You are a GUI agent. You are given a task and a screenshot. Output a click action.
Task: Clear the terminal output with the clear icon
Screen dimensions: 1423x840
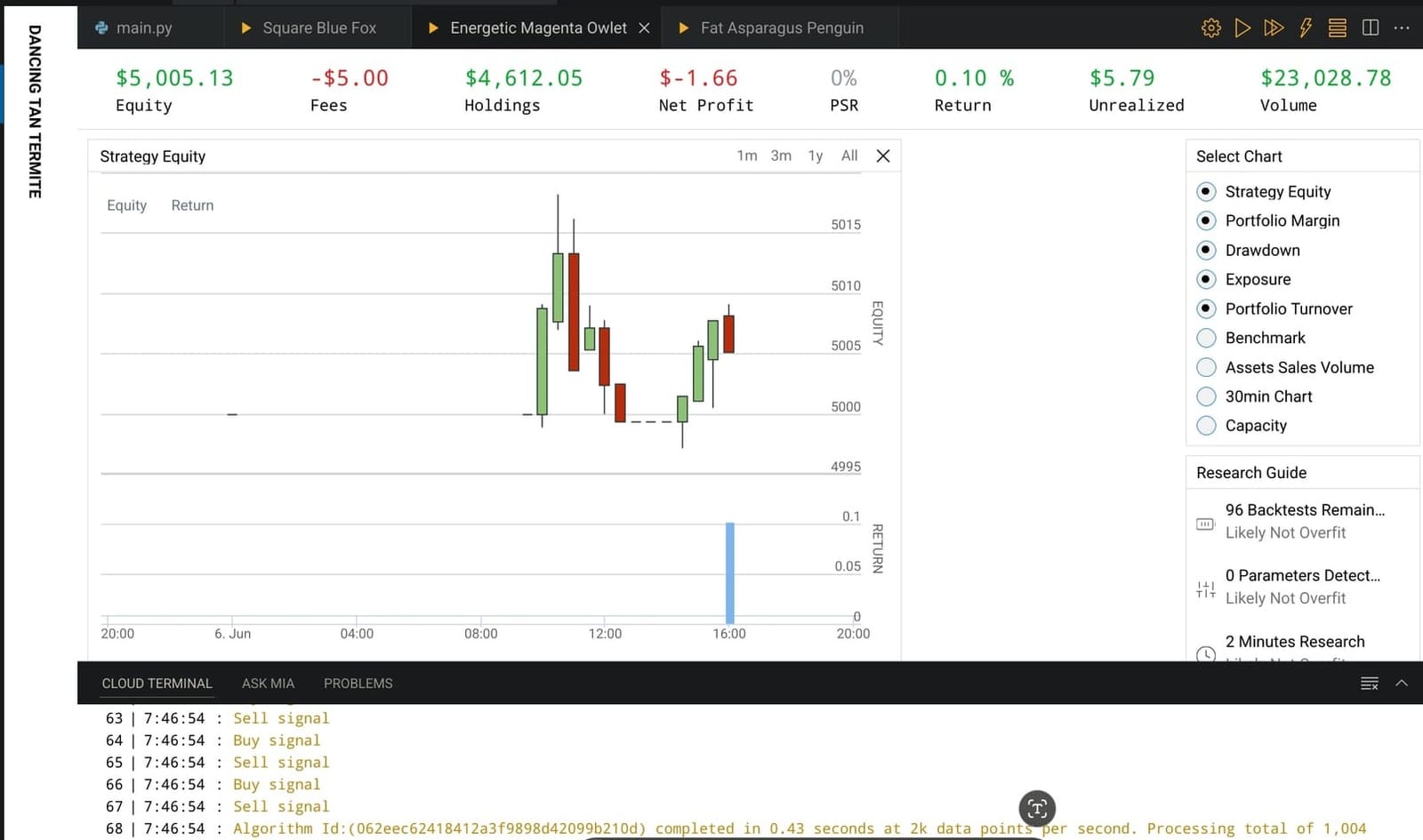coord(1368,683)
